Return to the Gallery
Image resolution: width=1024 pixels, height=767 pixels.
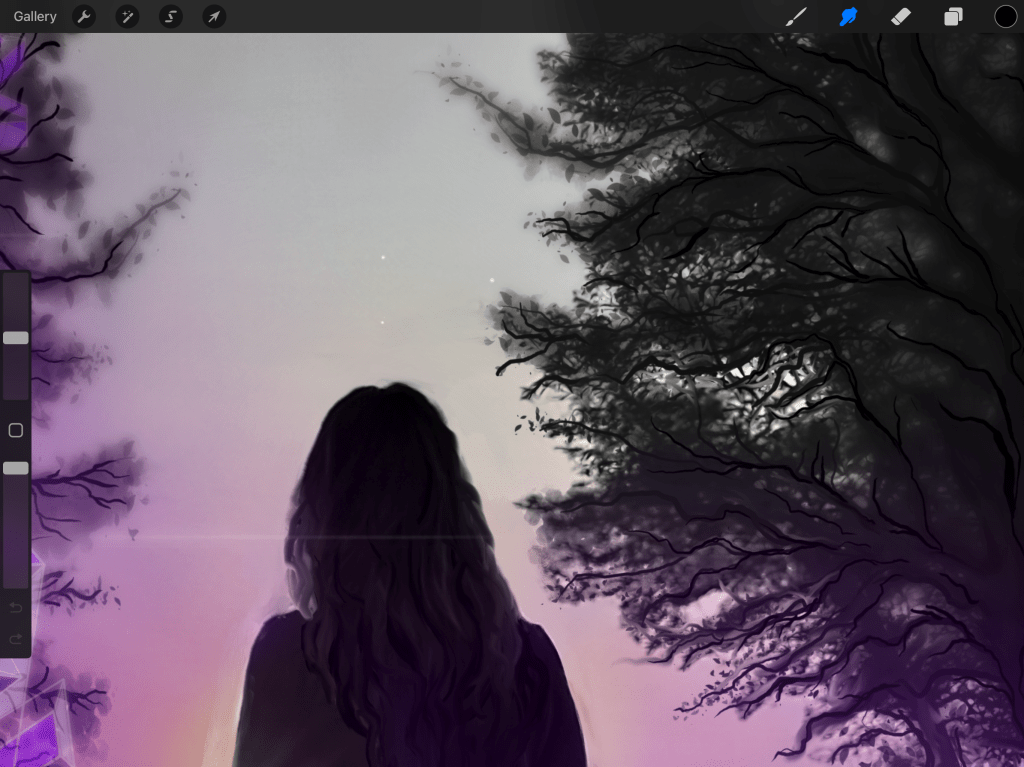35,17
